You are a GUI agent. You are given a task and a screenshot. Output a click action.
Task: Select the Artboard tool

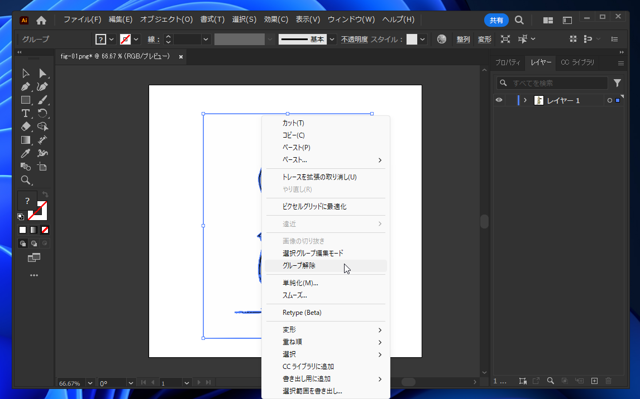[42, 166]
